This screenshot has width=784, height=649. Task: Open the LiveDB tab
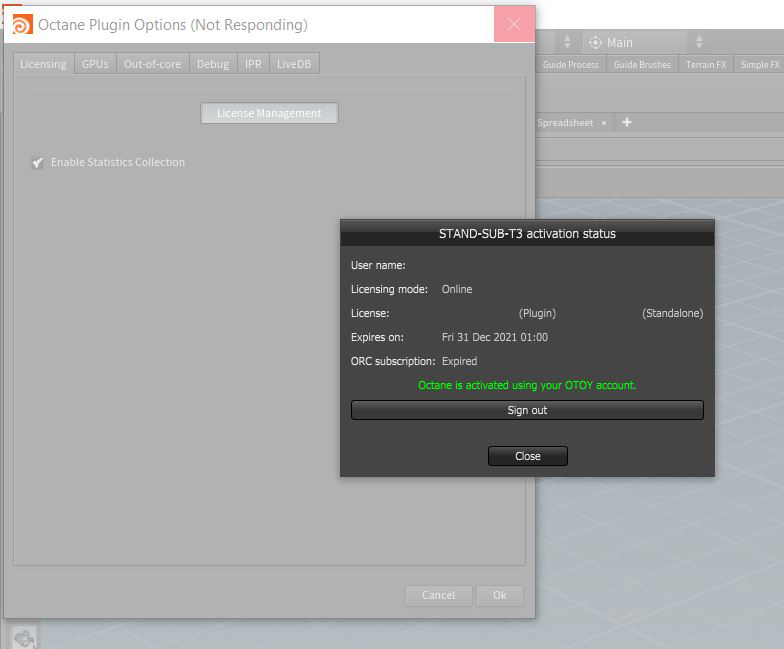tap(294, 64)
